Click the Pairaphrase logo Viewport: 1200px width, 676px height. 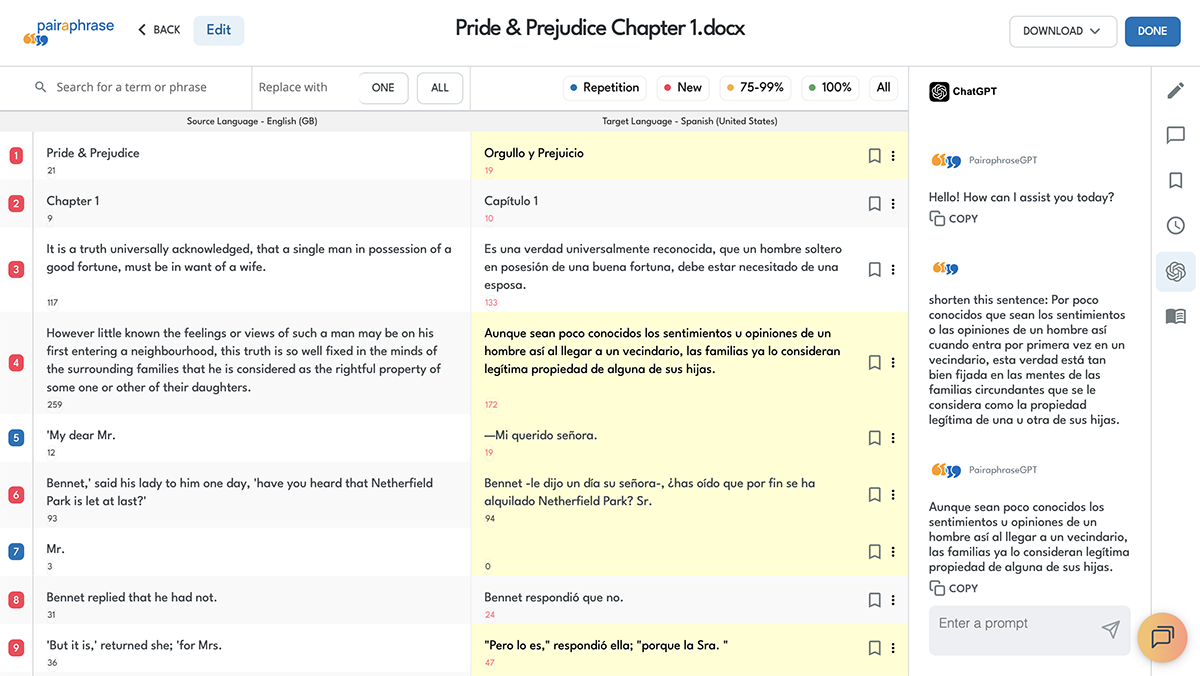(68, 32)
